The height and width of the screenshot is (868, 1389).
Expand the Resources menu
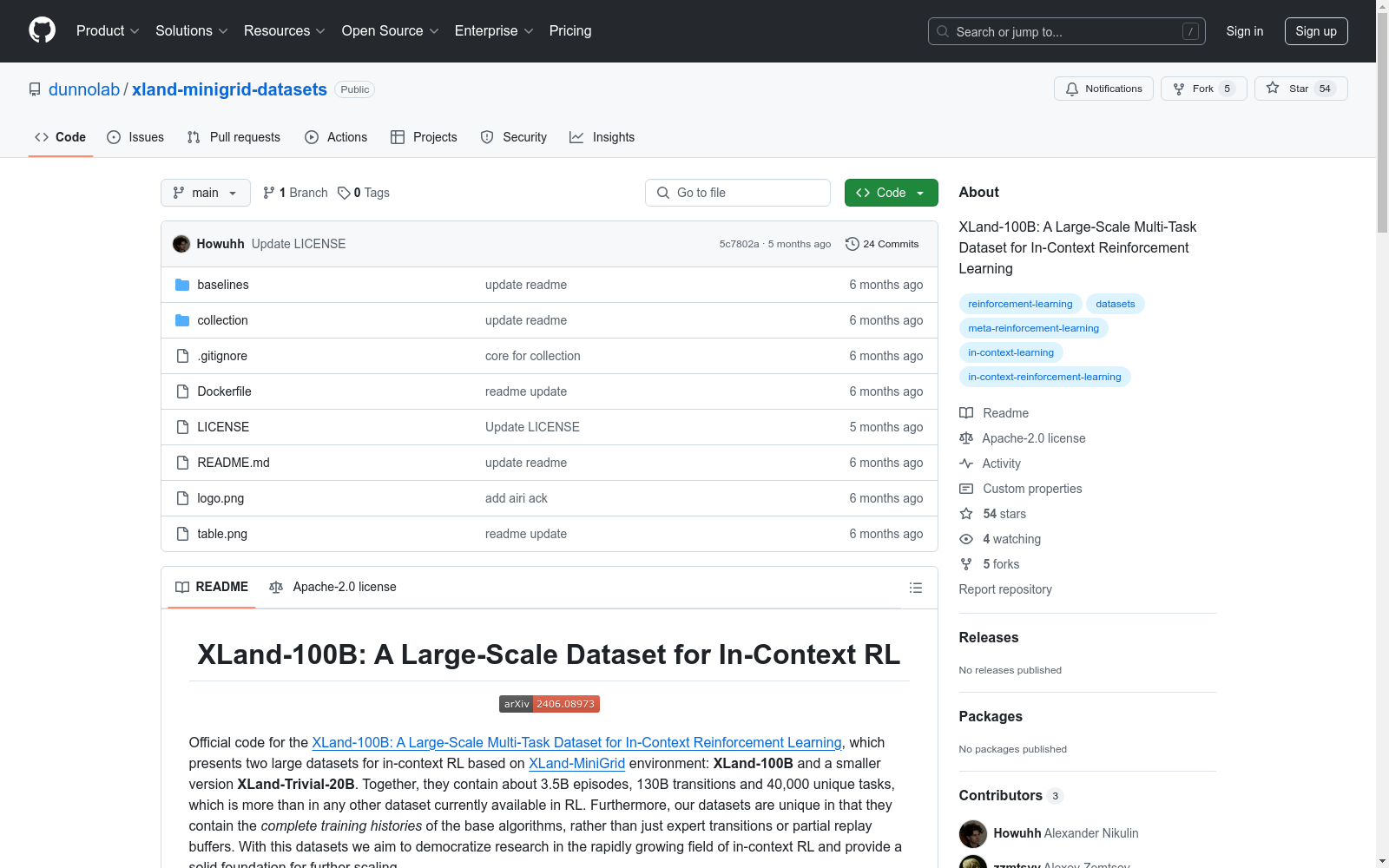pyautogui.click(x=285, y=31)
